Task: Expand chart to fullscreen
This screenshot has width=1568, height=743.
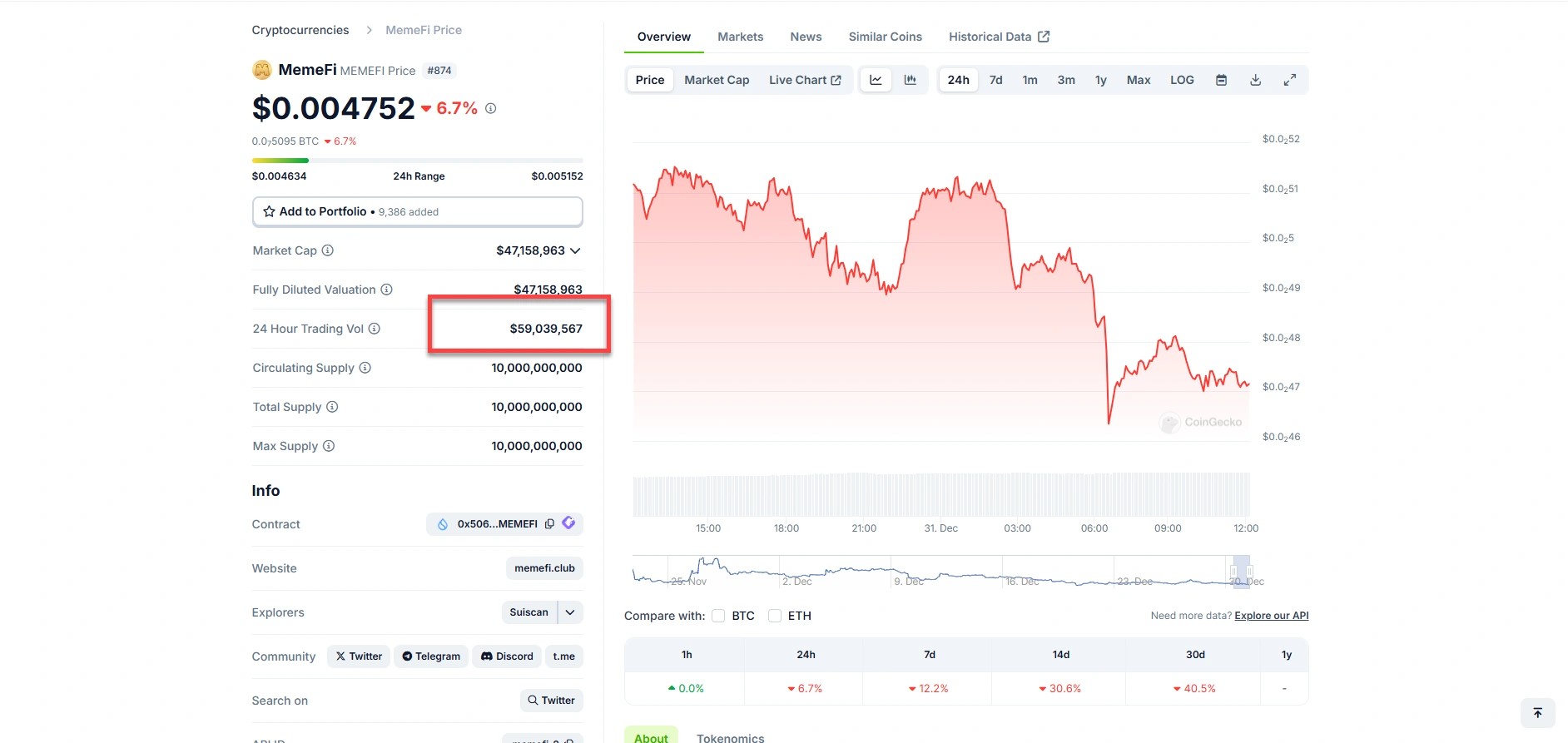Action: click(1289, 80)
